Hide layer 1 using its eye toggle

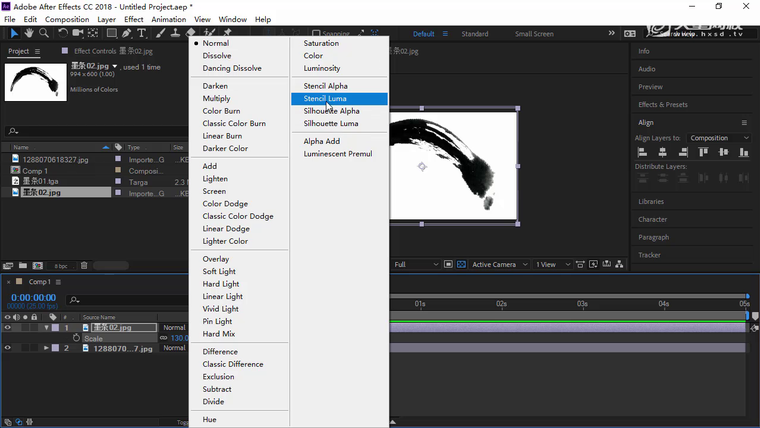tap(7, 328)
